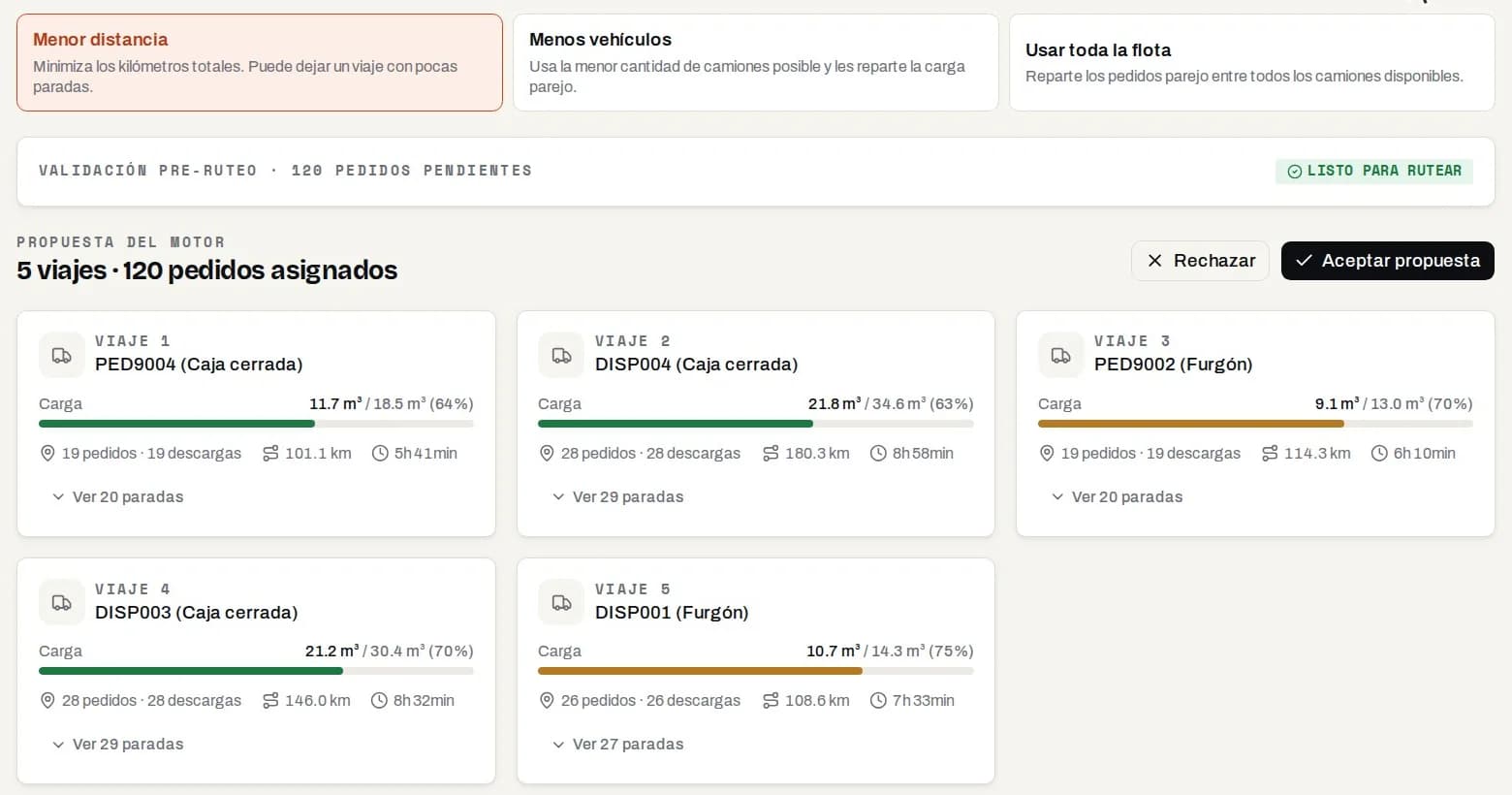Screen dimensions: 1512x795
Task: Click the 9.1 m³ / 13.0 m³ (70%) value
Action: pos(1394,403)
